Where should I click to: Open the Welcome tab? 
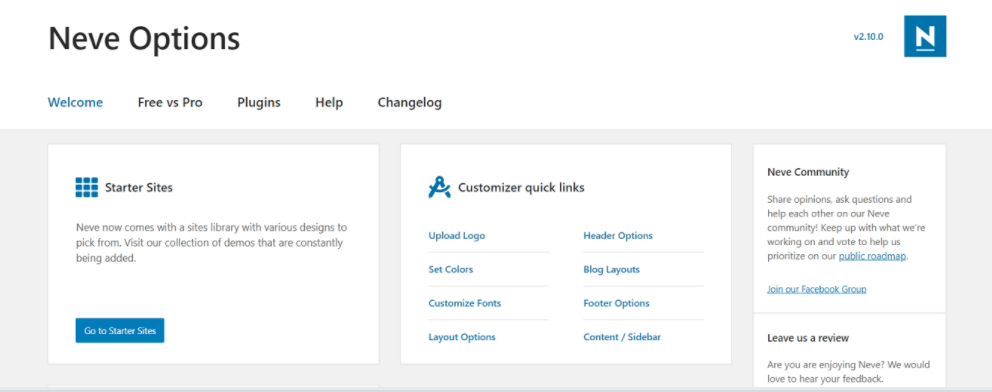click(75, 102)
